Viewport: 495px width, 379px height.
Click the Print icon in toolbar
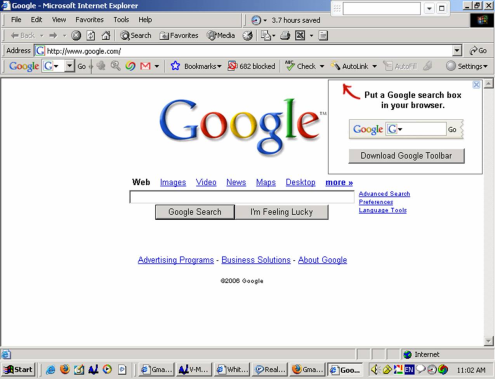[285, 35]
